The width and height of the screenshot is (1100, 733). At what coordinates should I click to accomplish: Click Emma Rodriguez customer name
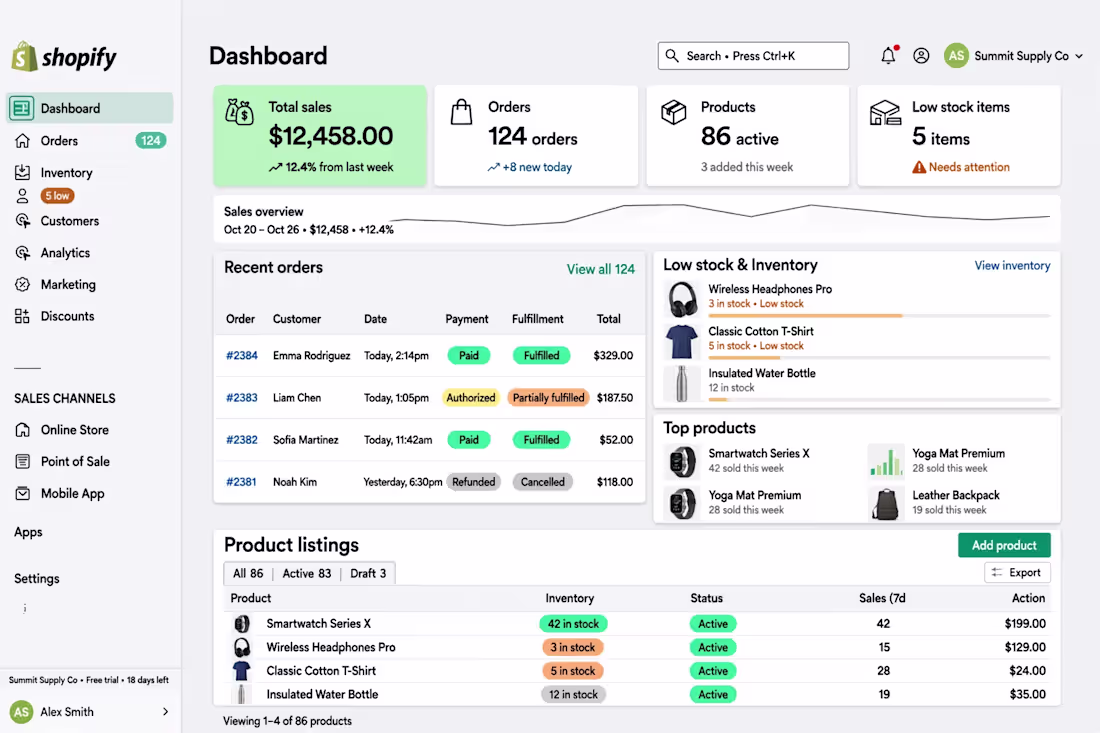tap(311, 356)
